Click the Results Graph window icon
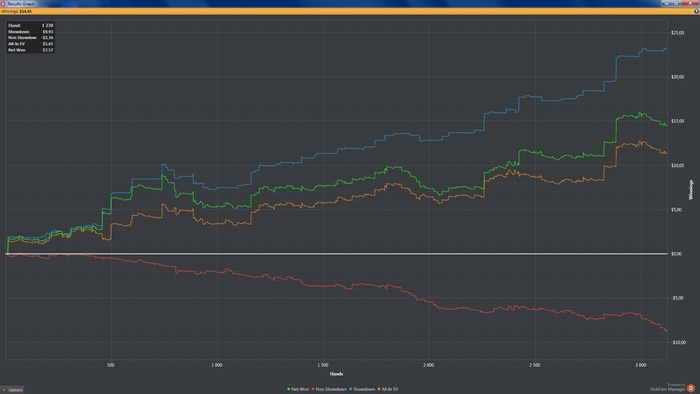 (3, 3)
